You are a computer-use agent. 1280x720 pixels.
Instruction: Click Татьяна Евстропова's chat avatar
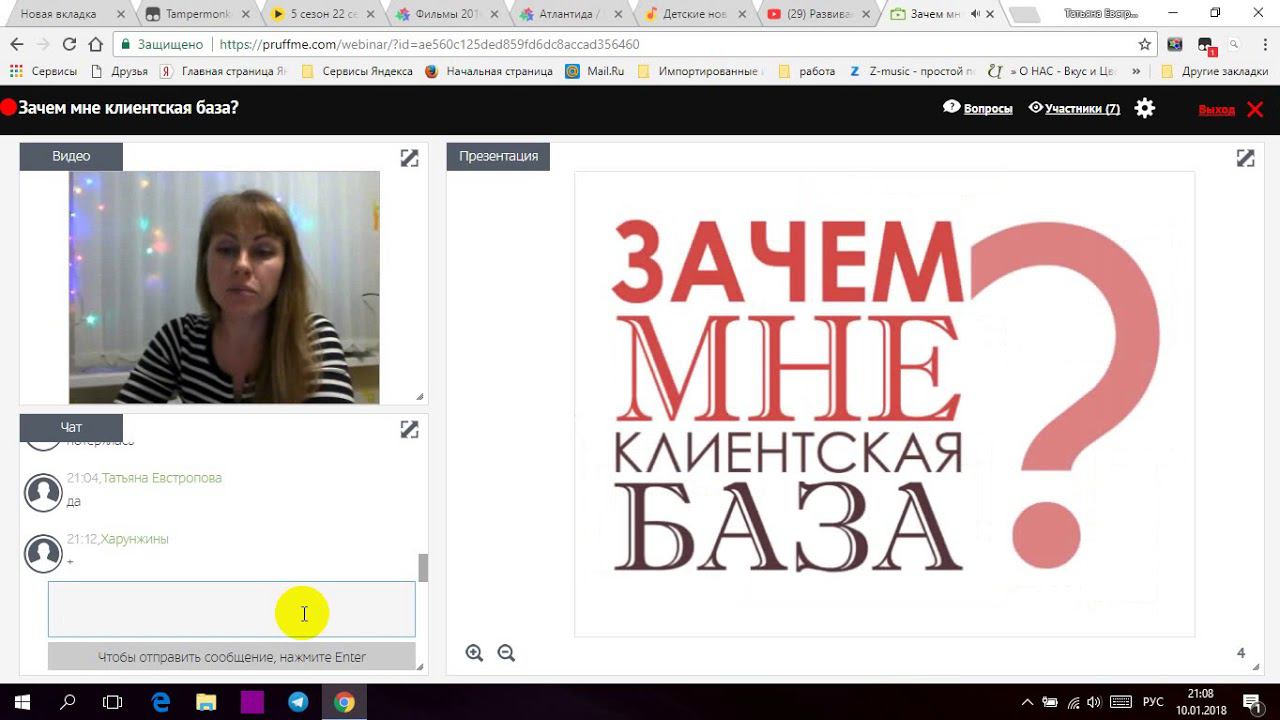43,492
